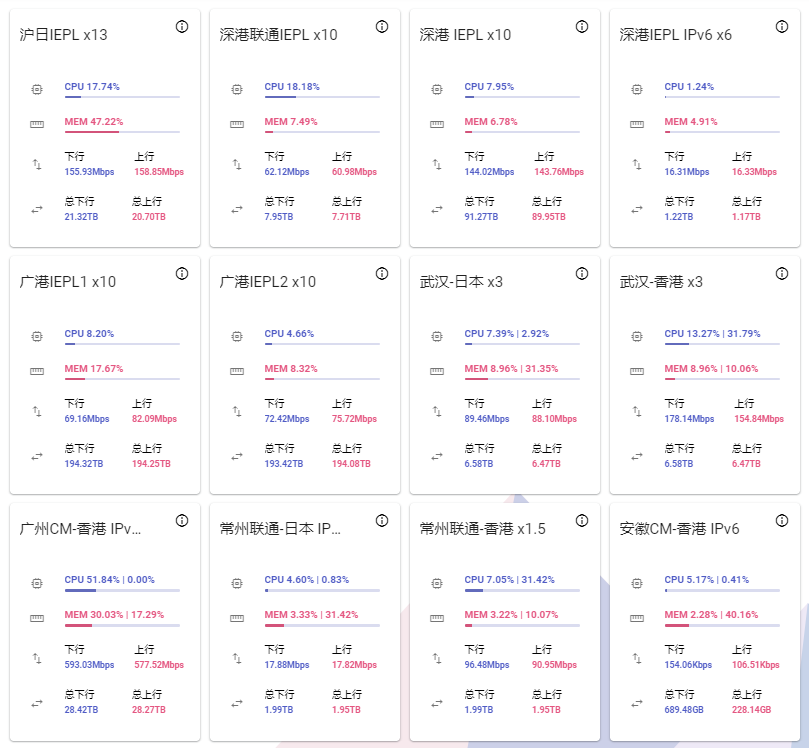Click CPU chip icon in 沪日IEPL x13 card
Screen dimensions: 809x748
(x=37, y=89)
